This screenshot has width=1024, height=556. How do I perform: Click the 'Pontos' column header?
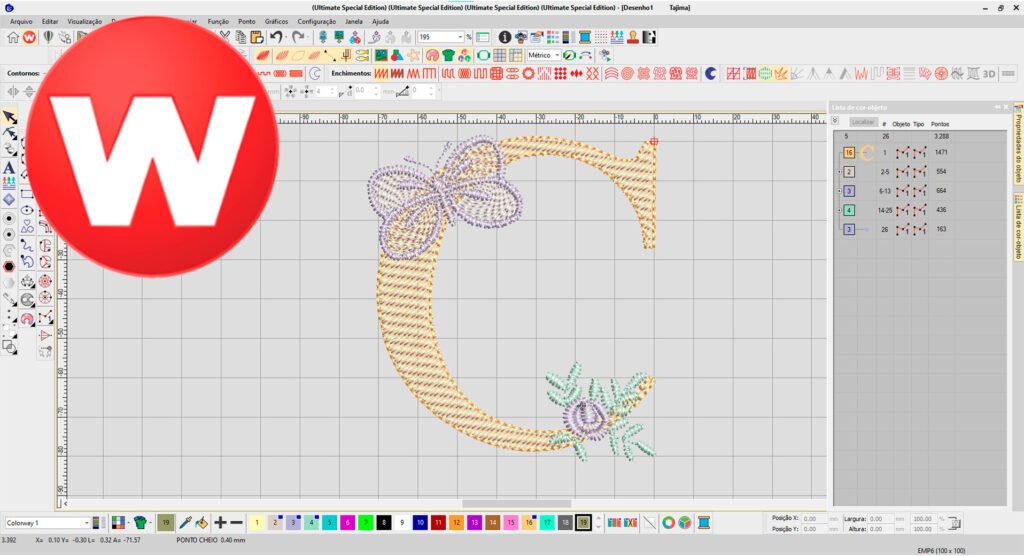940,124
